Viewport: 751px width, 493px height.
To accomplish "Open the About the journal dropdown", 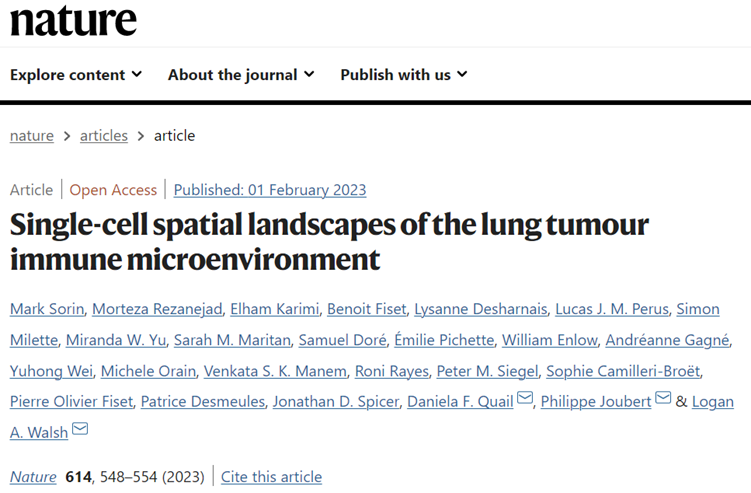I will (241, 75).
